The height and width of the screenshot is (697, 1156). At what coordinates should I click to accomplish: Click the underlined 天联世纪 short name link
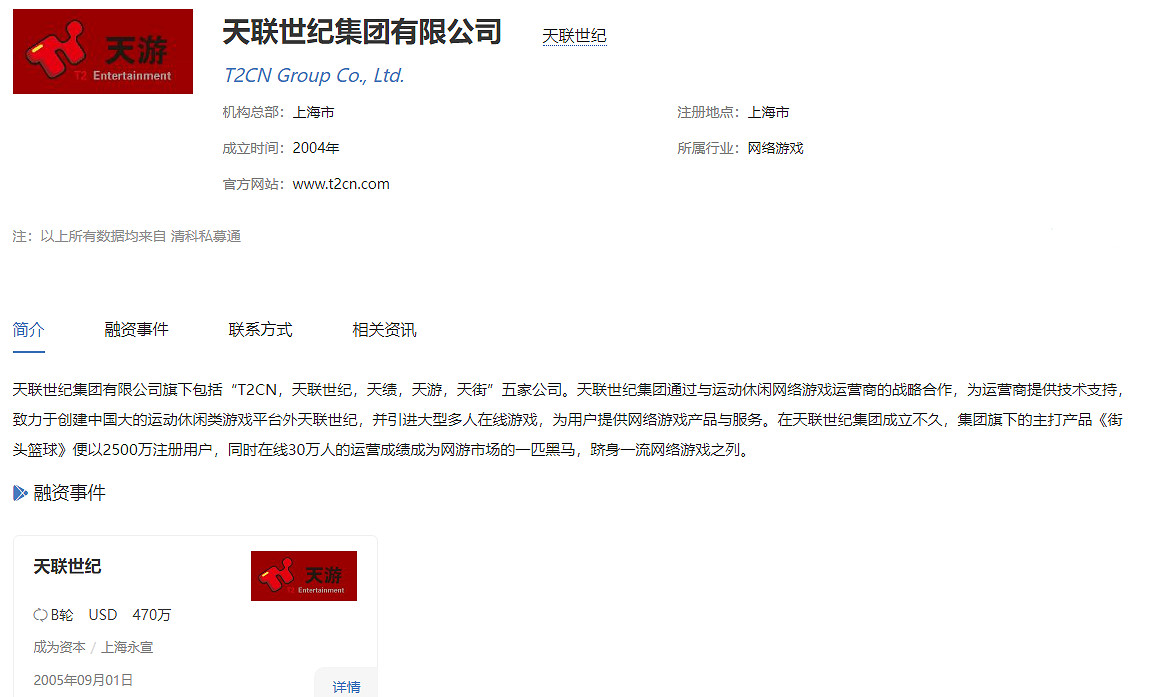pyautogui.click(x=574, y=36)
